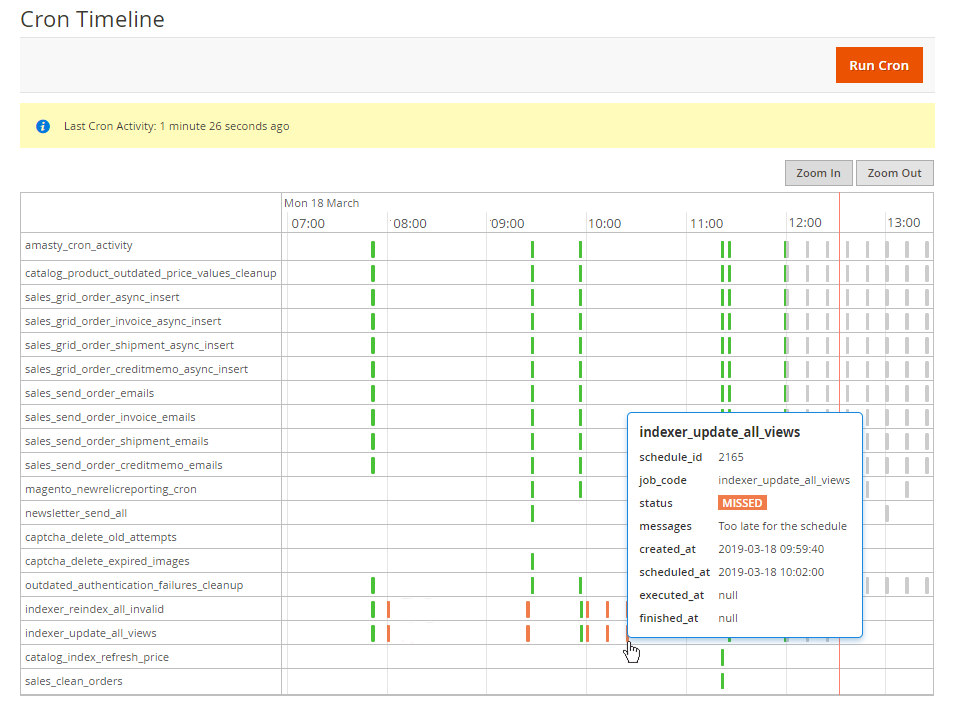Click the blue info icon in notice bar

[x=43, y=127]
